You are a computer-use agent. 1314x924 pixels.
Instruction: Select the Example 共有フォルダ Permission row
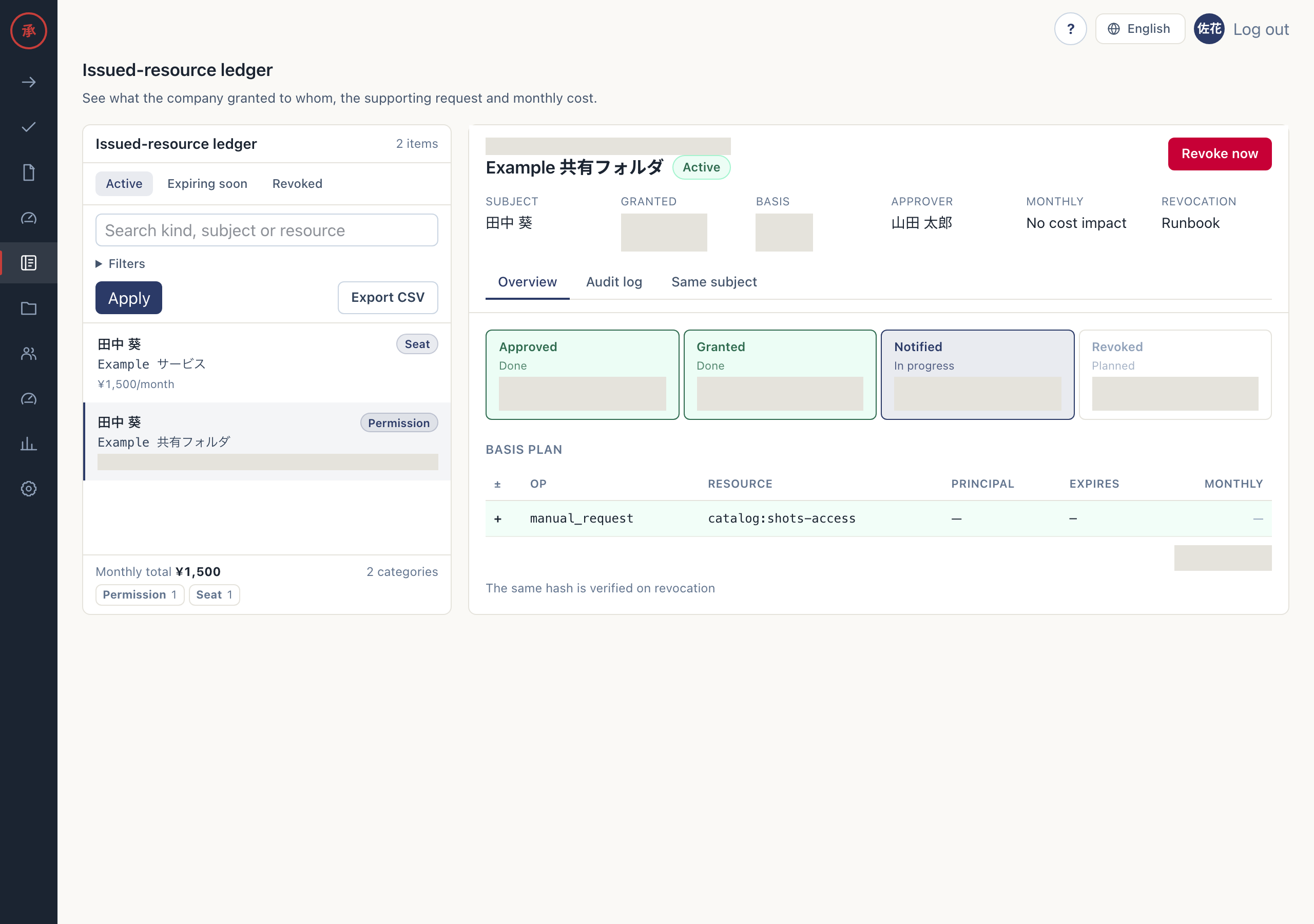click(267, 441)
